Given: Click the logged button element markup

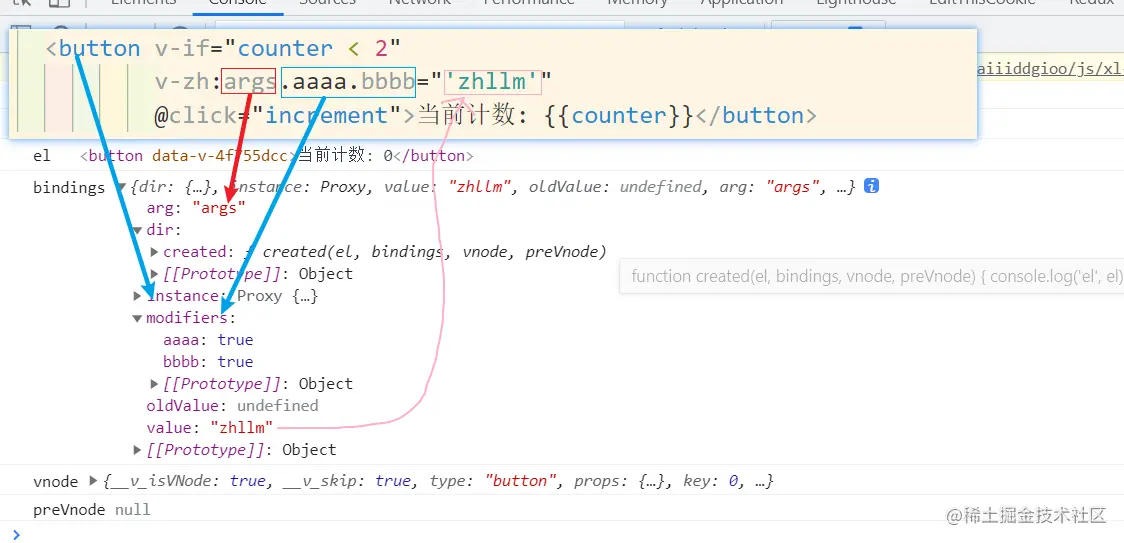Looking at the screenshot, I should click(x=277, y=156).
